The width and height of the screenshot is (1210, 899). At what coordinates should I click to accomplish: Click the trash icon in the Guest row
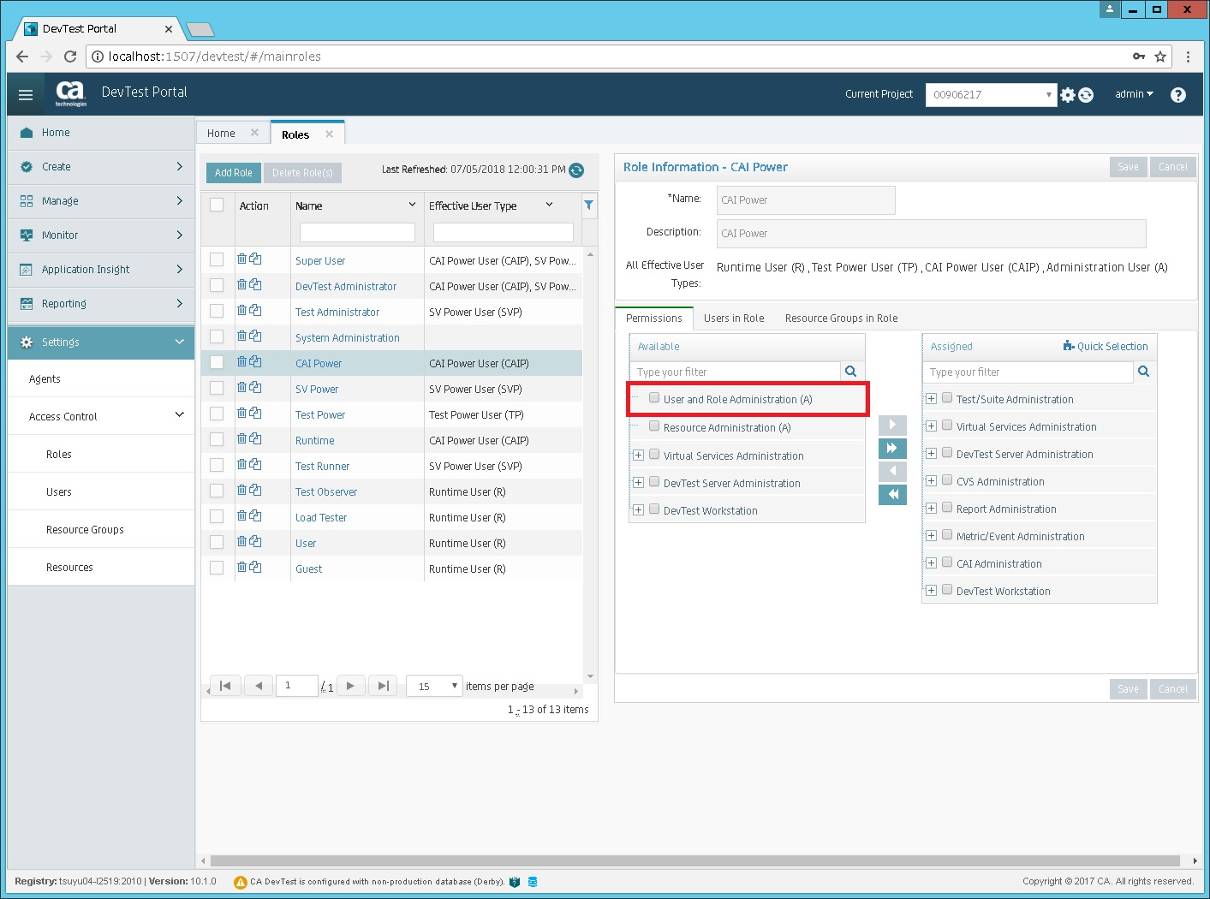(x=242, y=568)
